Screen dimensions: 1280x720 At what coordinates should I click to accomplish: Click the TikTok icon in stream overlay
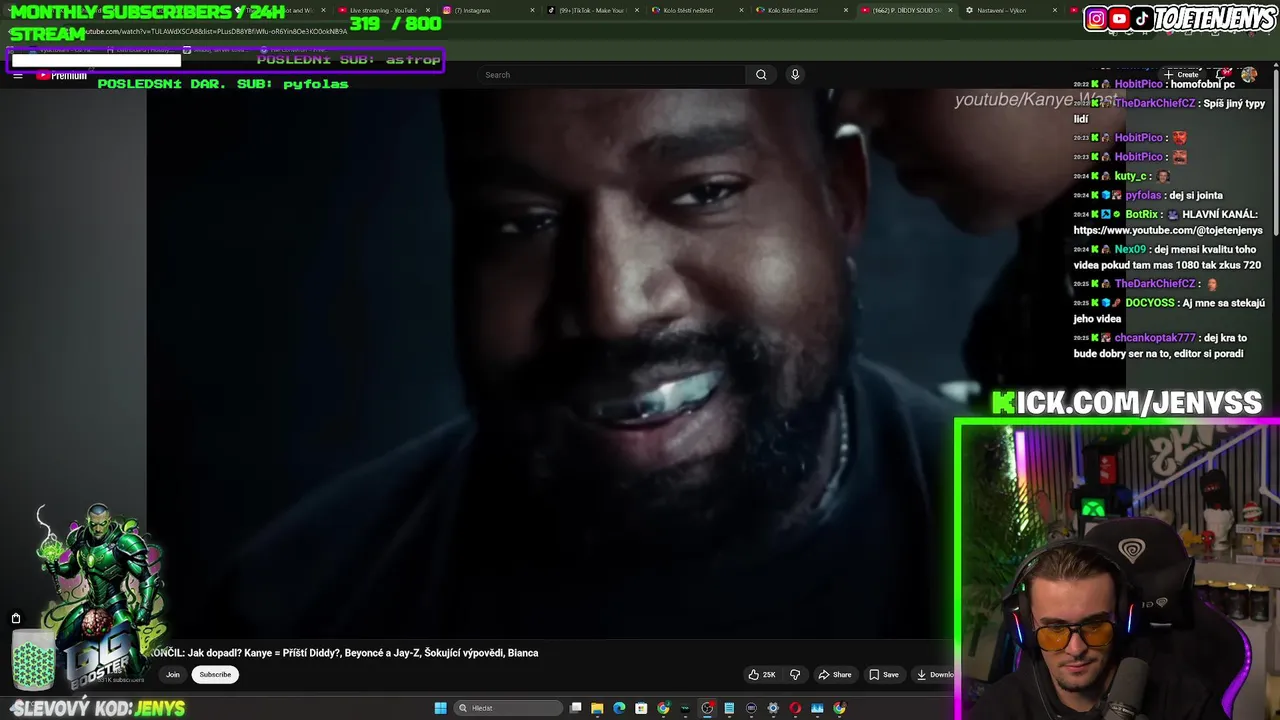pos(1142,18)
